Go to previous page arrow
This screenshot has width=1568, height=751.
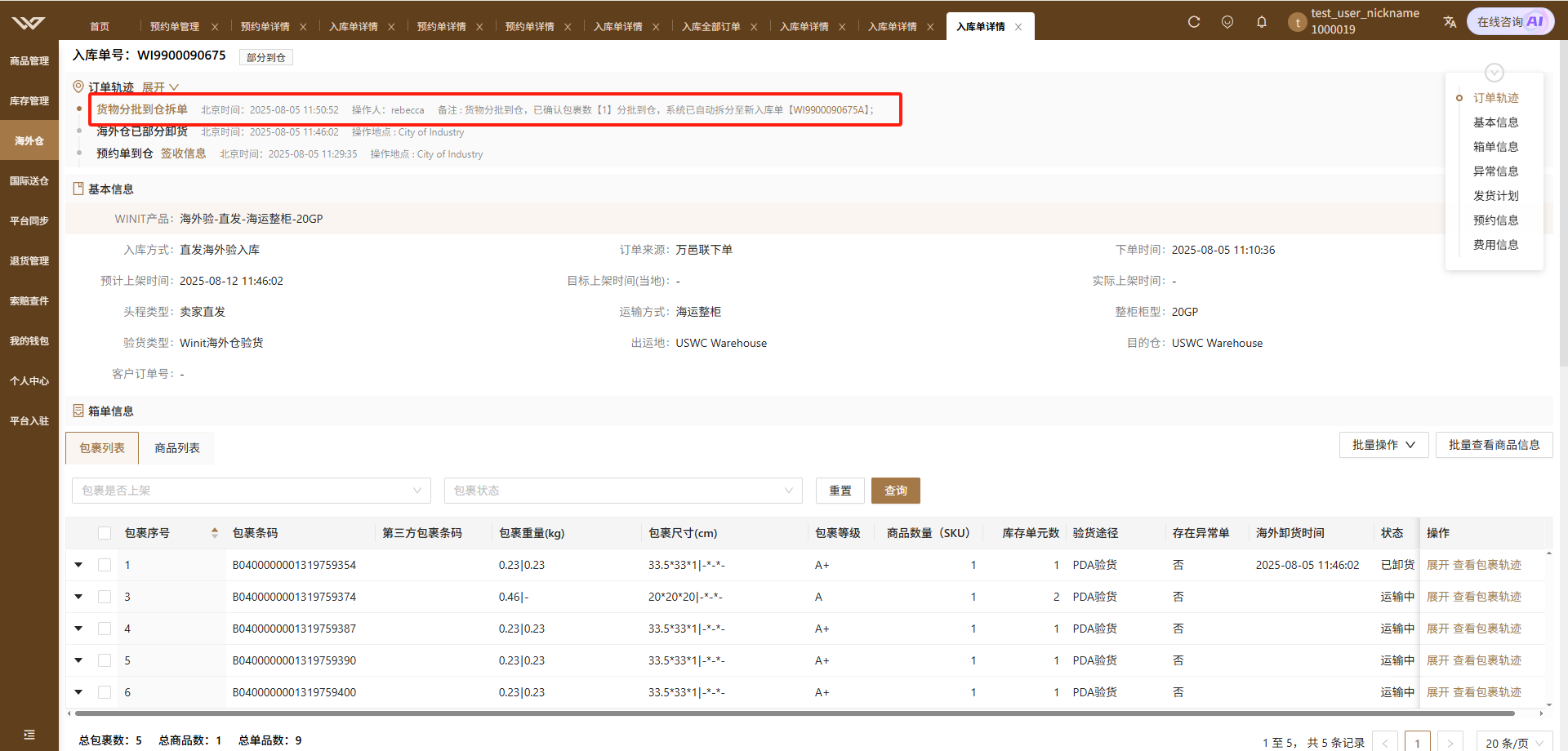point(1385,743)
